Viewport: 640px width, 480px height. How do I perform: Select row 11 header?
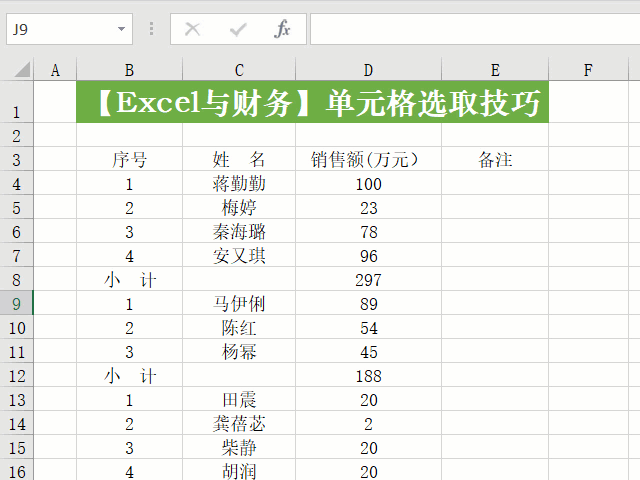(x=17, y=351)
